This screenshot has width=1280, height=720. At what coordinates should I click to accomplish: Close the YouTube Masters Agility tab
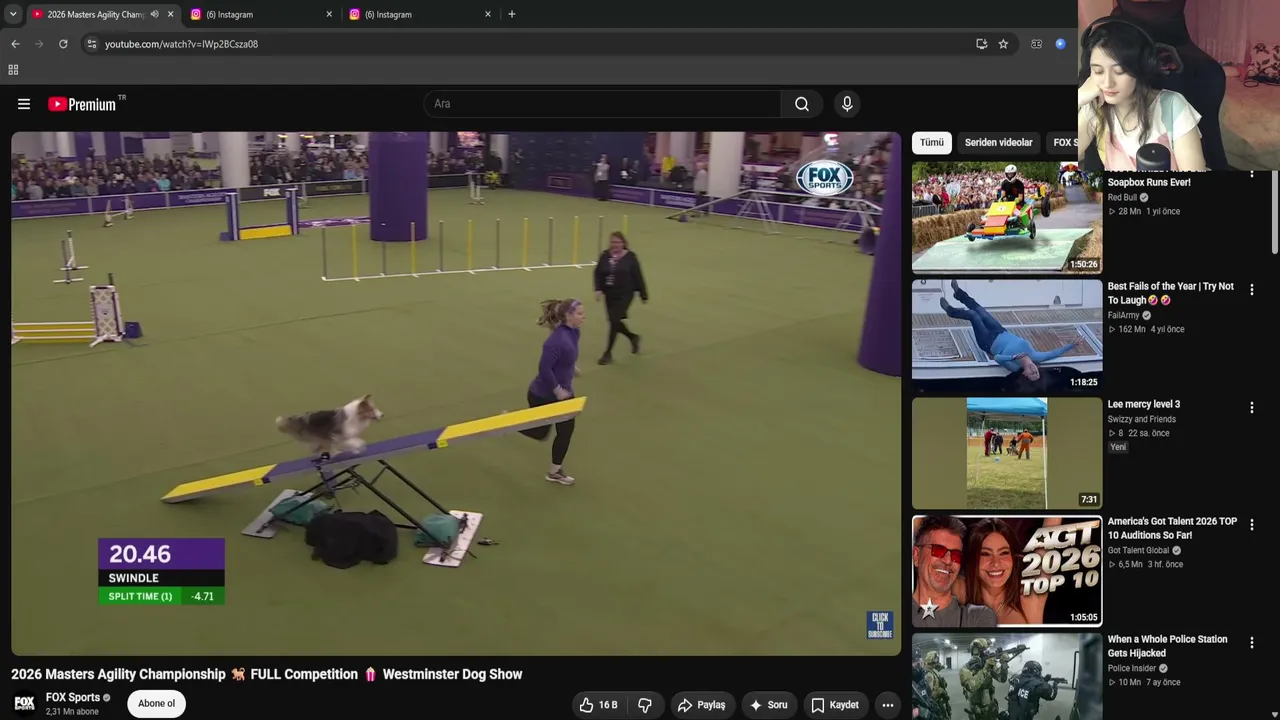click(171, 14)
